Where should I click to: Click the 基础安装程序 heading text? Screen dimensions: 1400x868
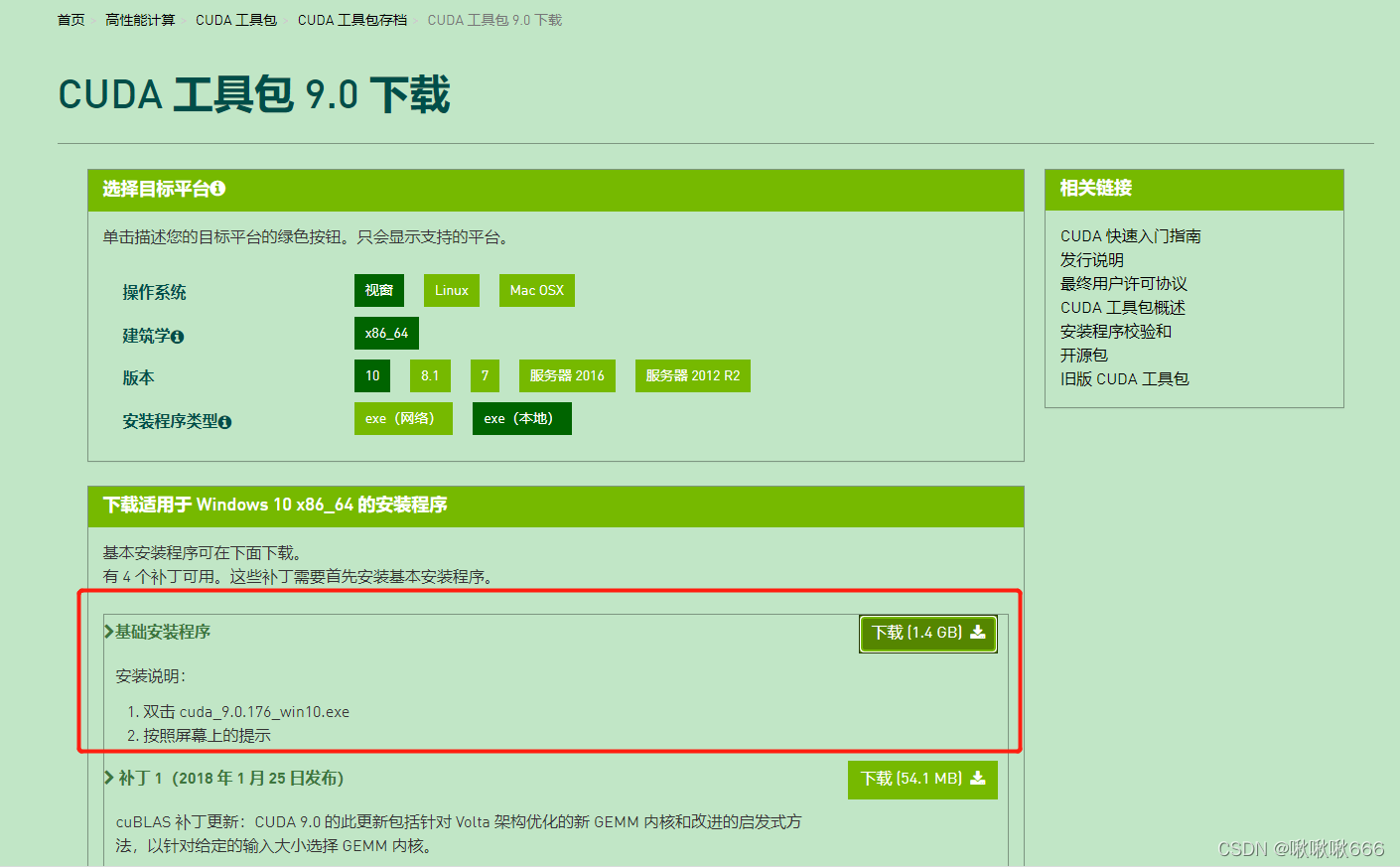click(163, 632)
